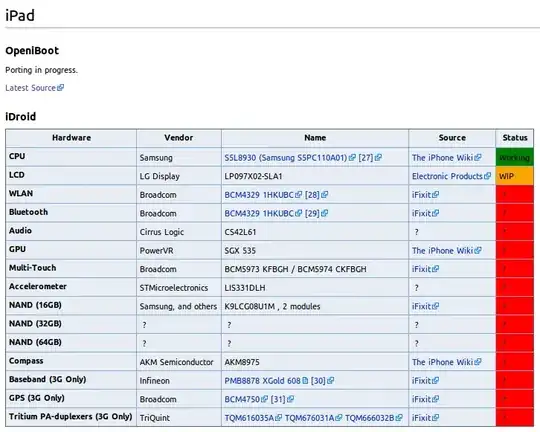The height and width of the screenshot is (432, 540).
Task: Open the Latest Source link
Action: click(x=34, y=88)
